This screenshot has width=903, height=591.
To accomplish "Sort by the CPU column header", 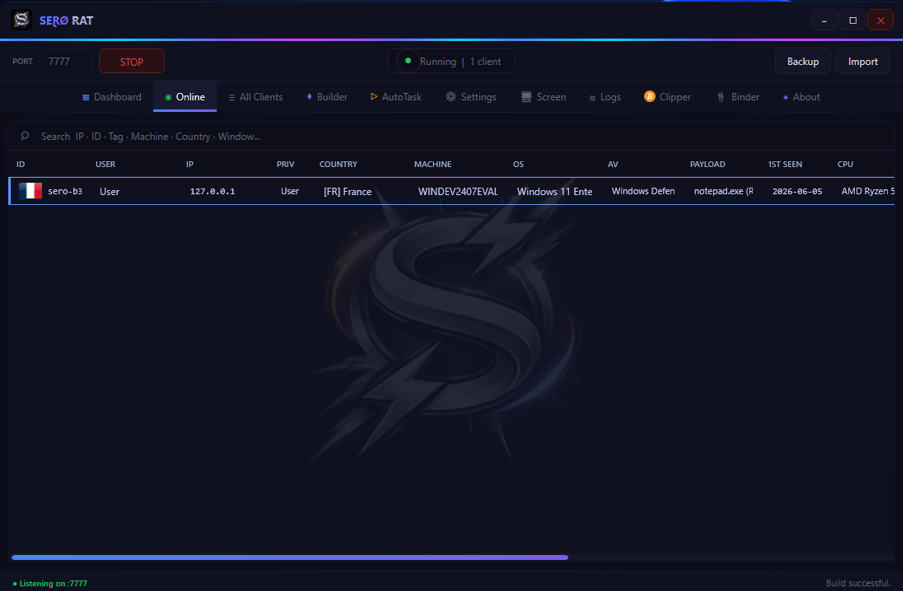I will (x=845, y=164).
